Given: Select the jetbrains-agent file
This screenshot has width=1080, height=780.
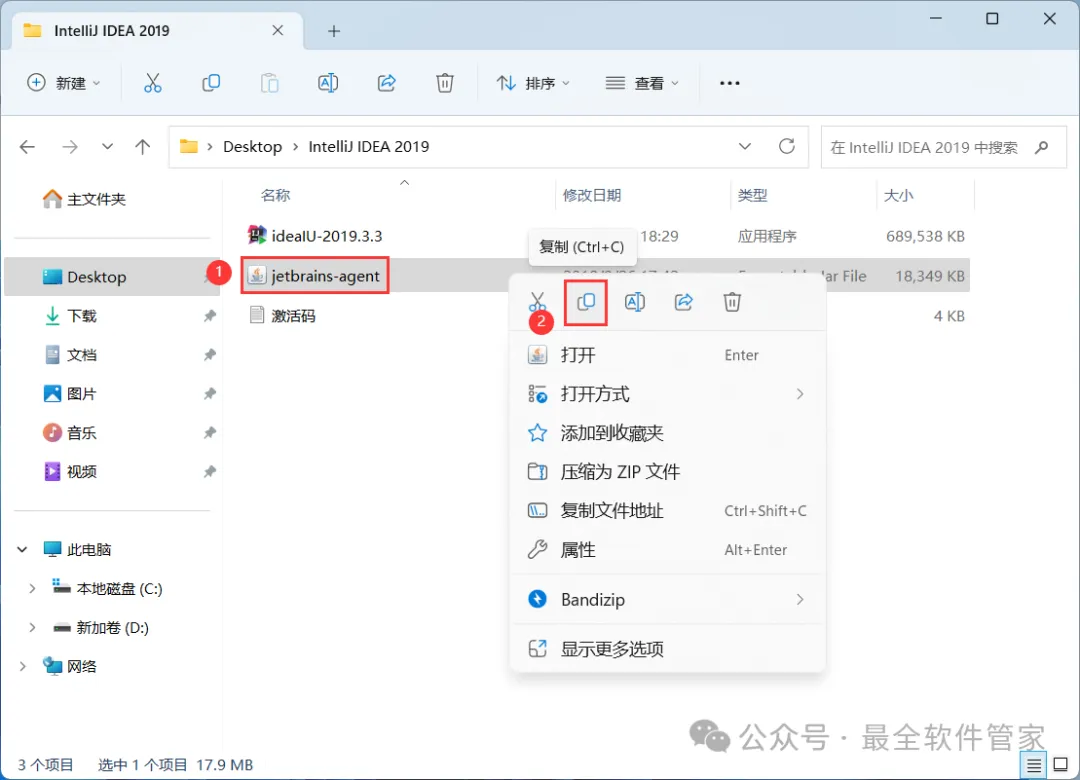Looking at the screenshot, I should [315, 276].
